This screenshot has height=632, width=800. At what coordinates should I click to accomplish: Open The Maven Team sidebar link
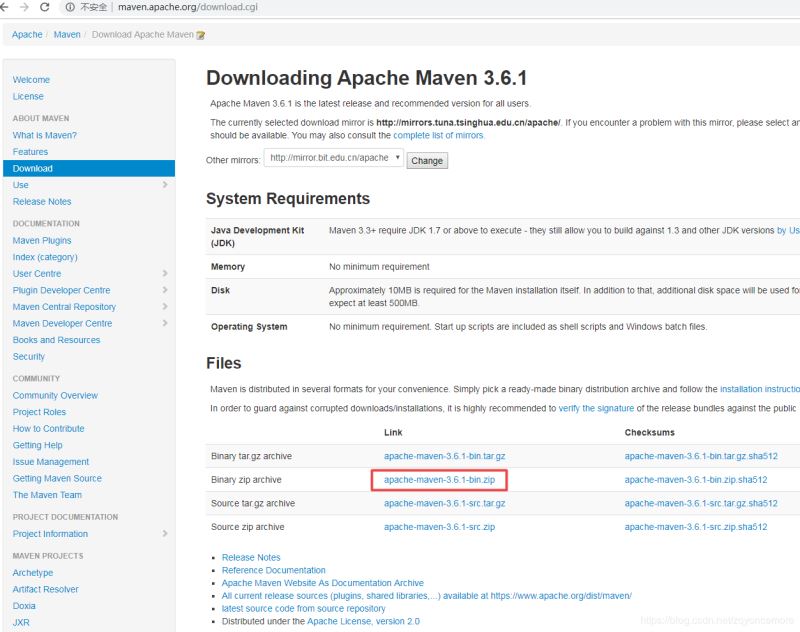pos(47,495)
